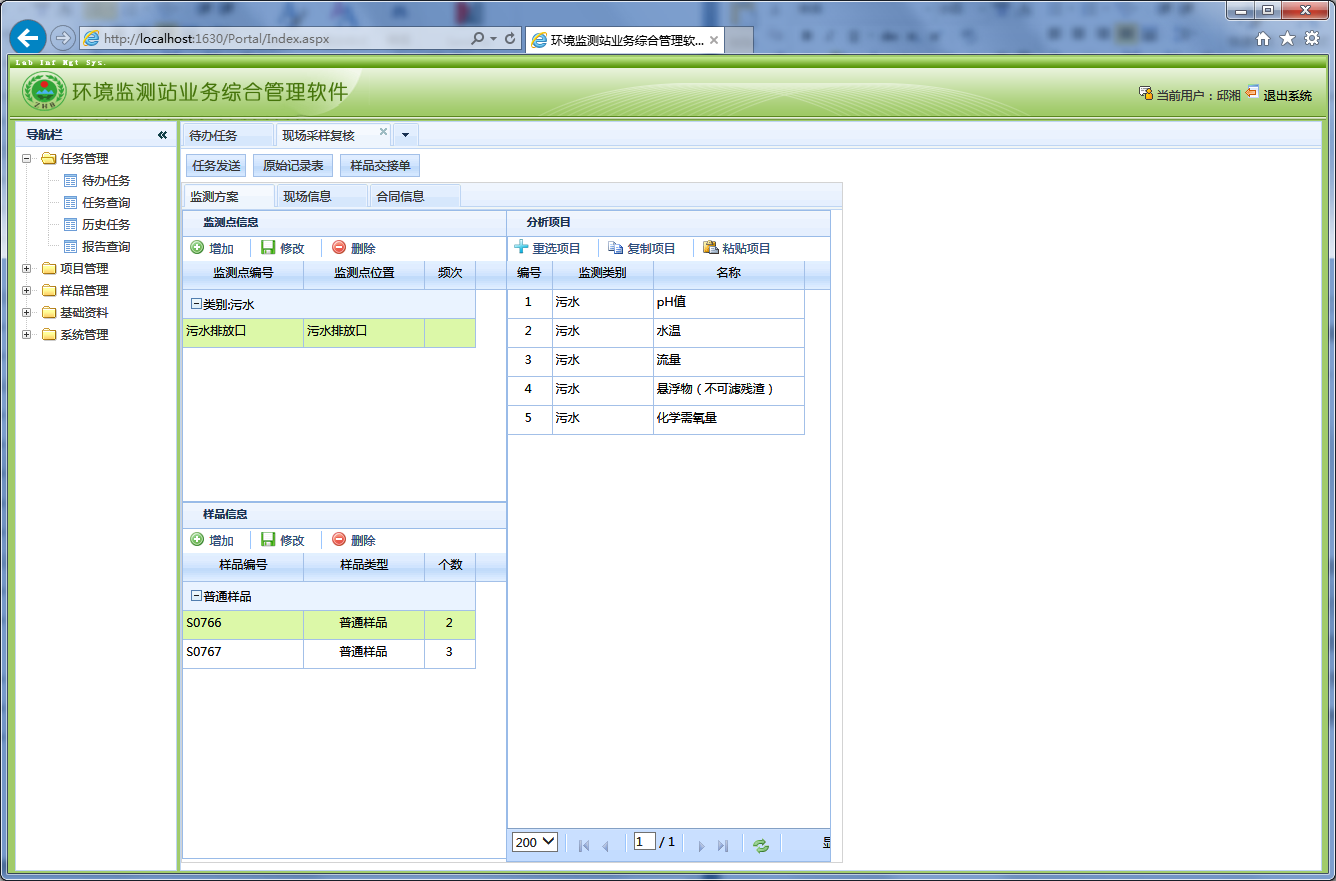Switch to the 待办任务 tab

click(x=214, y=136)
